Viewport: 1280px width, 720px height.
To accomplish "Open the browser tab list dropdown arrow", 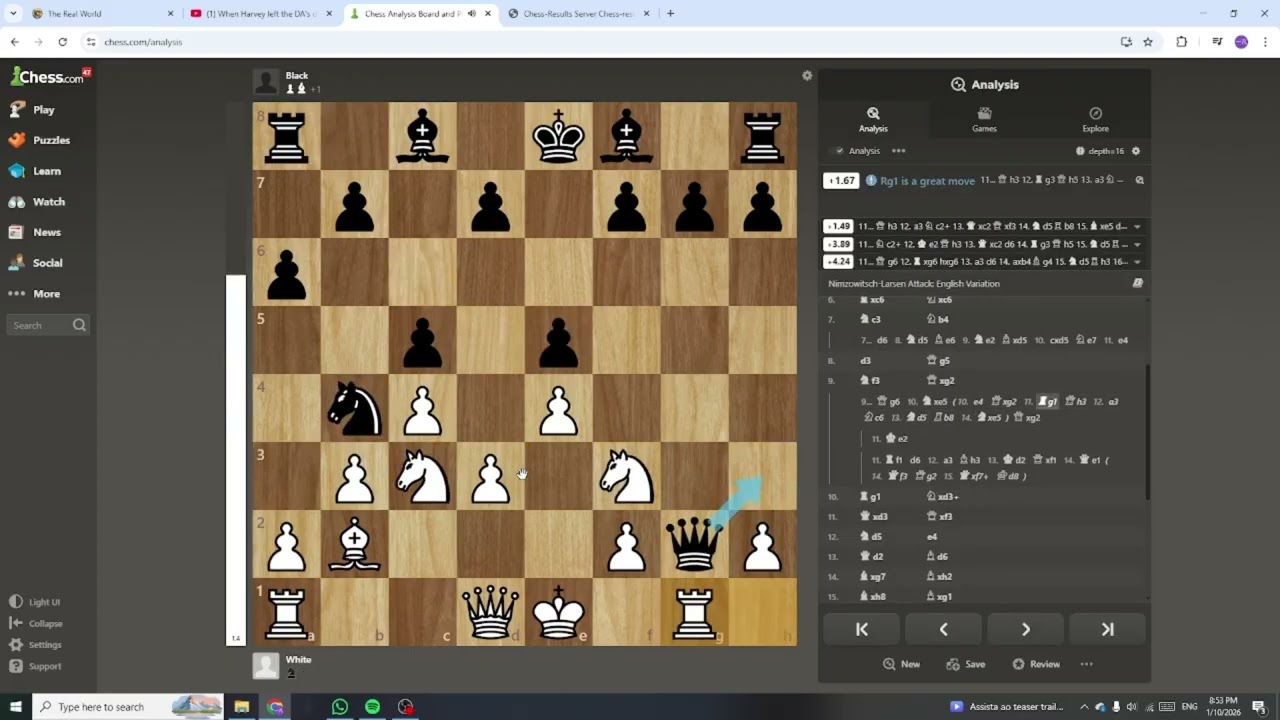I will pos(13,14).
